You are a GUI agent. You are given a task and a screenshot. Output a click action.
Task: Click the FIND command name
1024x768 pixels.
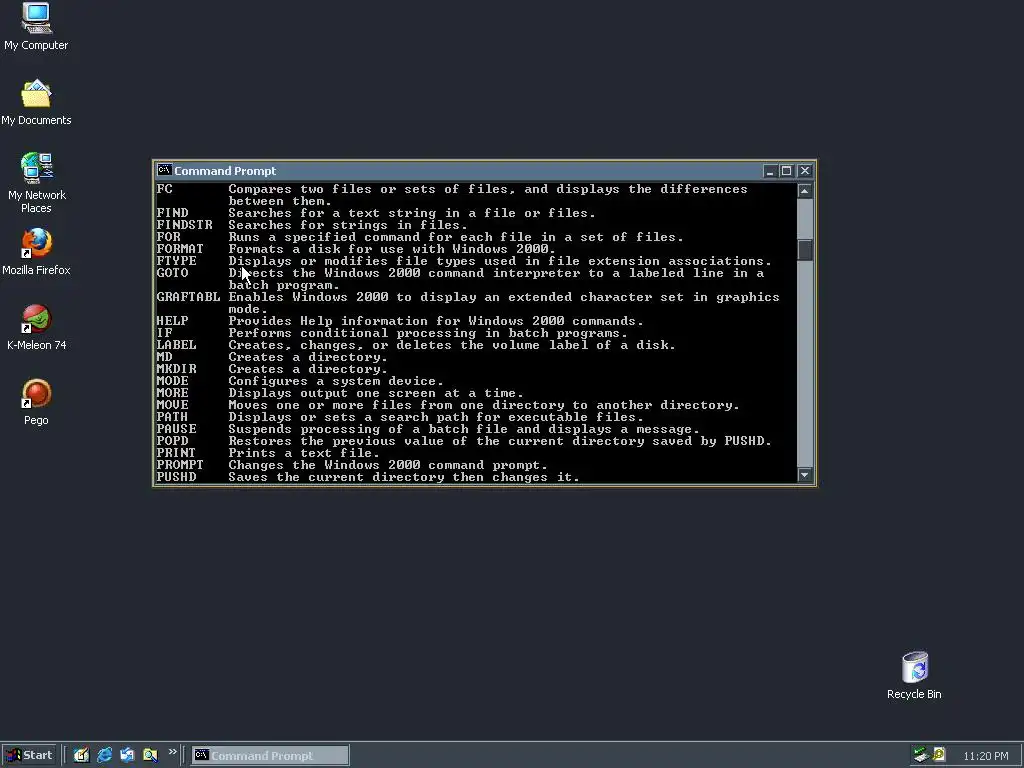click(172, 213)
